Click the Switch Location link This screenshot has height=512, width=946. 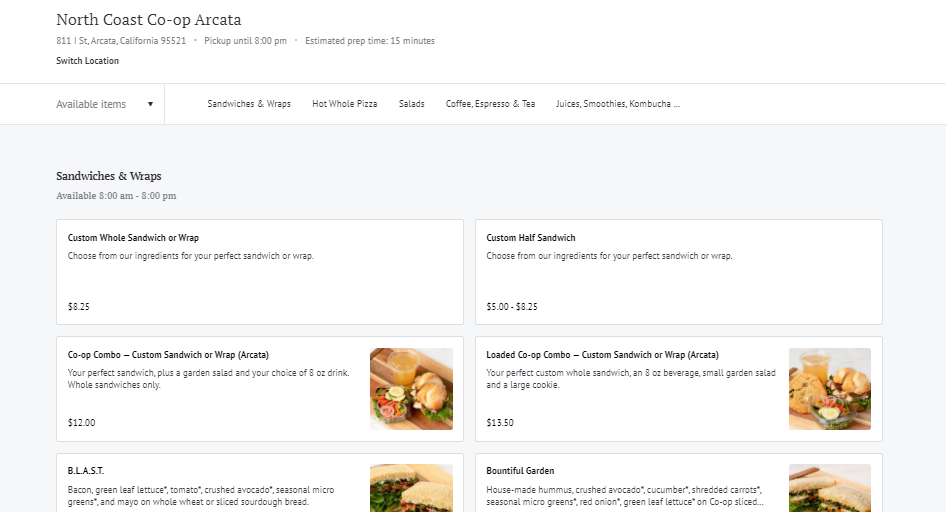[x=87, y=61]
